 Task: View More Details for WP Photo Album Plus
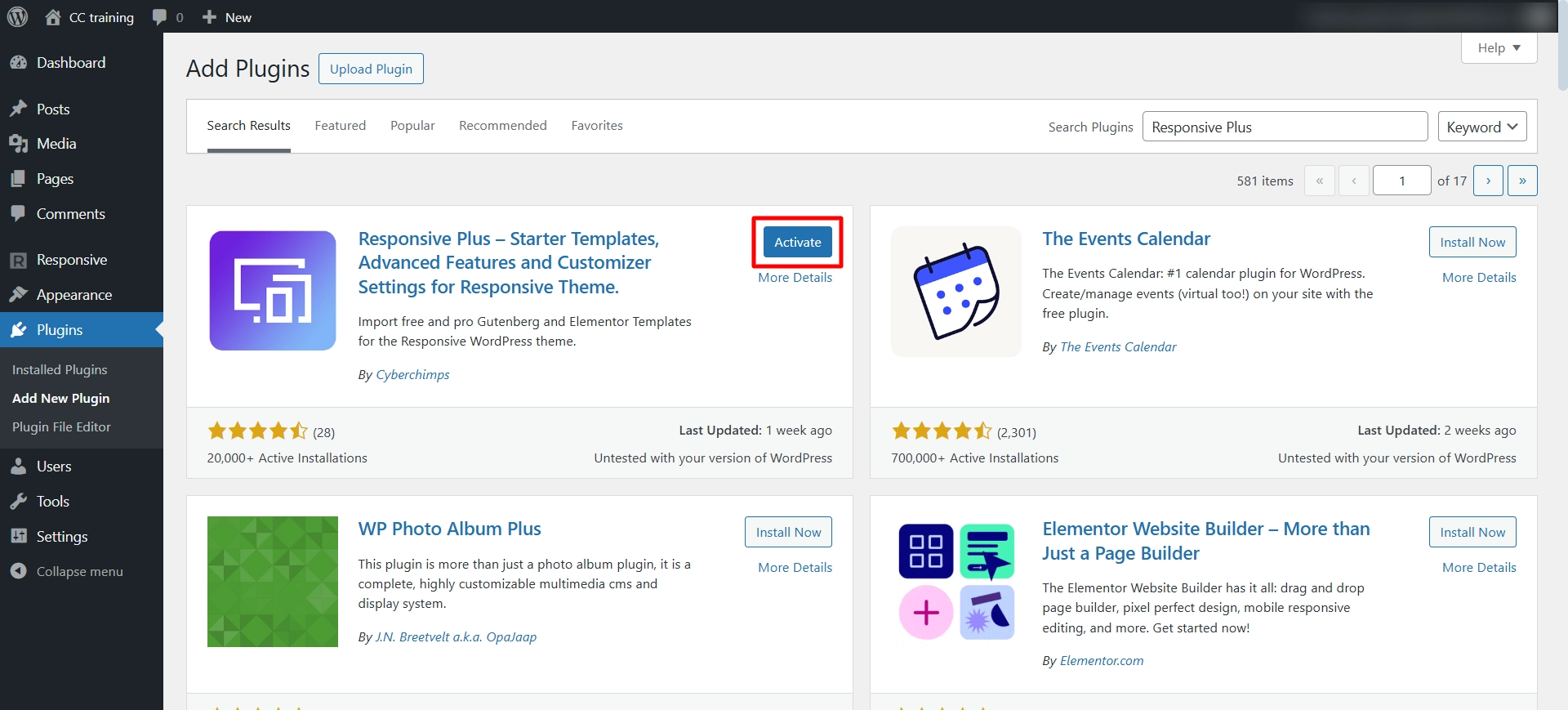[795, 568]
